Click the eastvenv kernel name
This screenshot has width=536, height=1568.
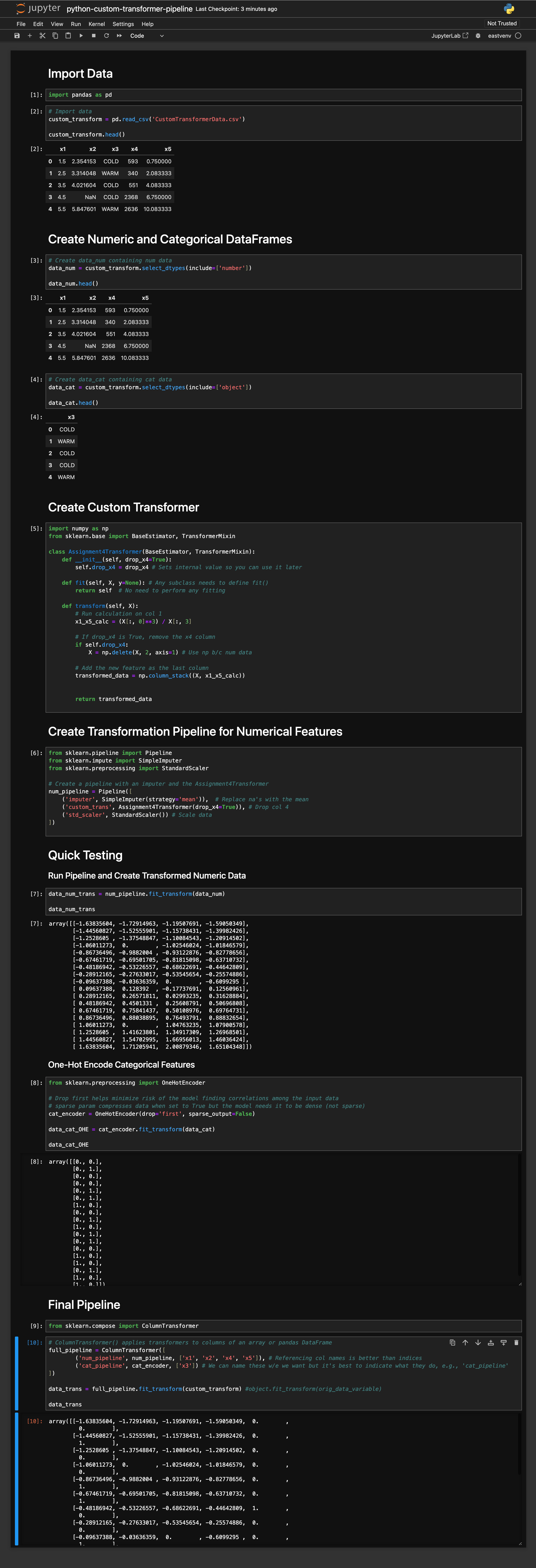tap(499, 36)
